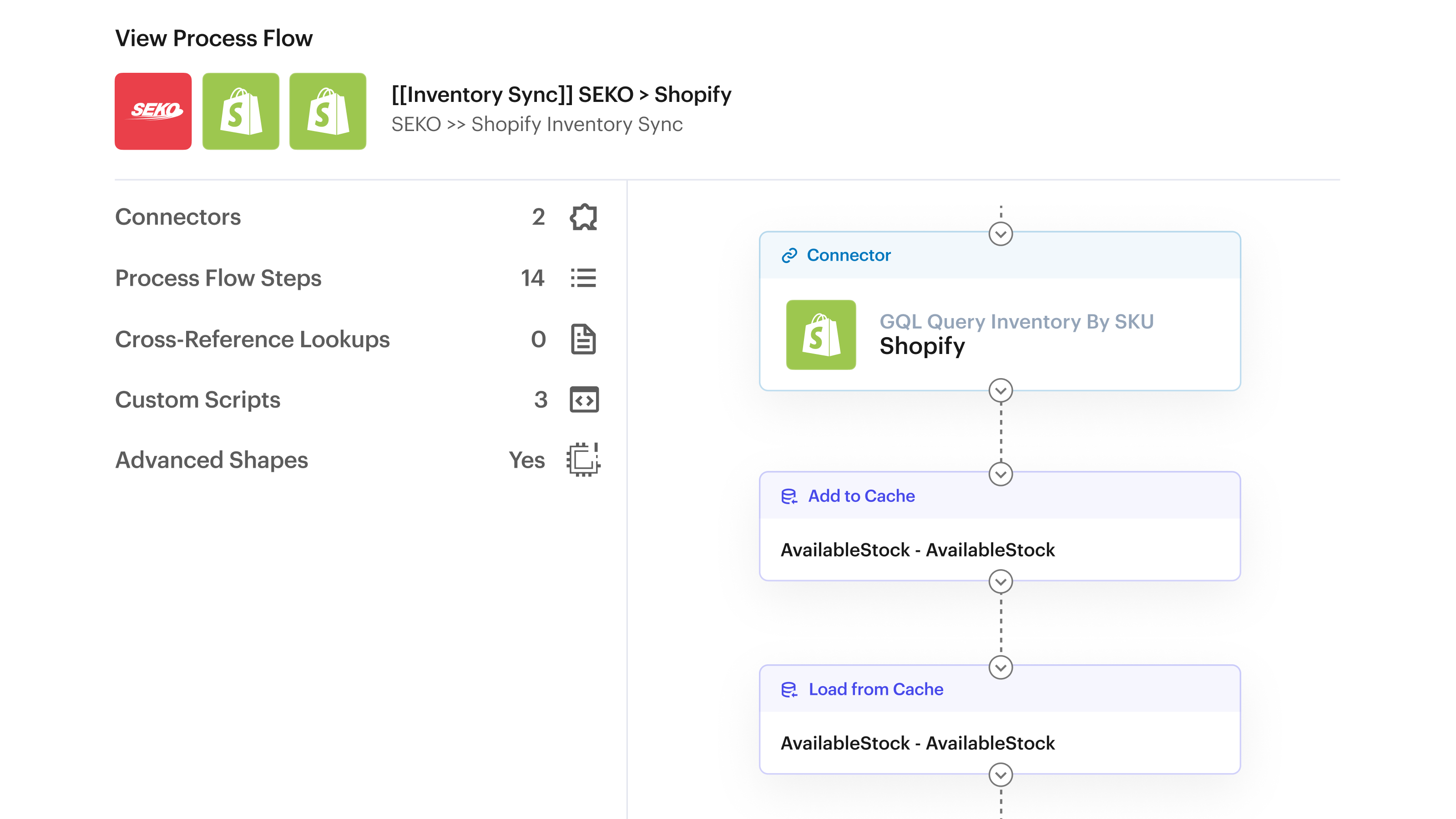Click the Process Flow Steps list icon
The height and width of the screenshot is (819, 1456).
coord(583,278)
